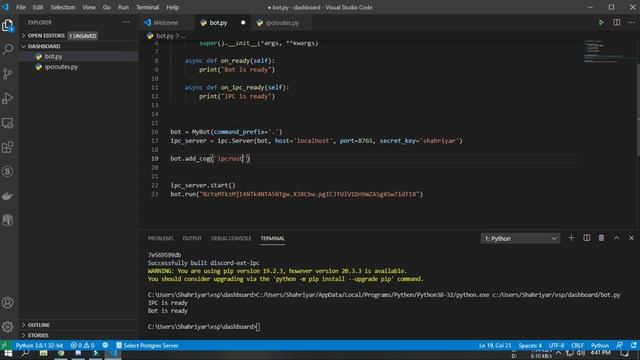Switch to the Welcome tab
Viewport: 640px width, 360px height.
(x=166, y=23)
